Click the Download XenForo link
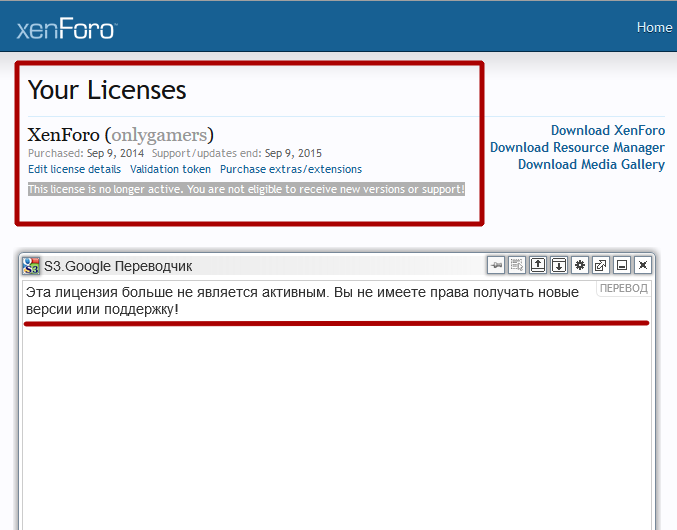677x530 pixels. pyautogui.click(x=607, y=131)
